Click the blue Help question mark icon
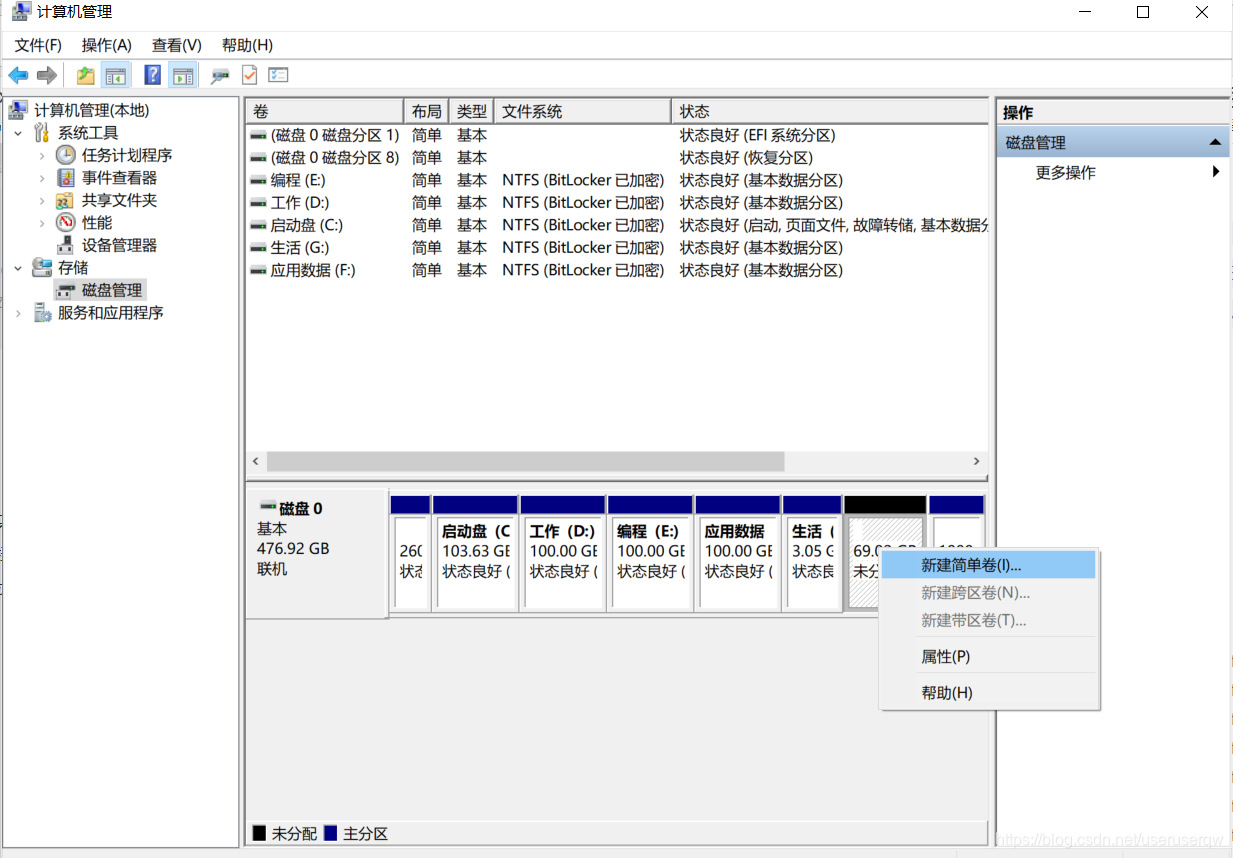This screenshot has height=858, width=1233. [153, 75]
